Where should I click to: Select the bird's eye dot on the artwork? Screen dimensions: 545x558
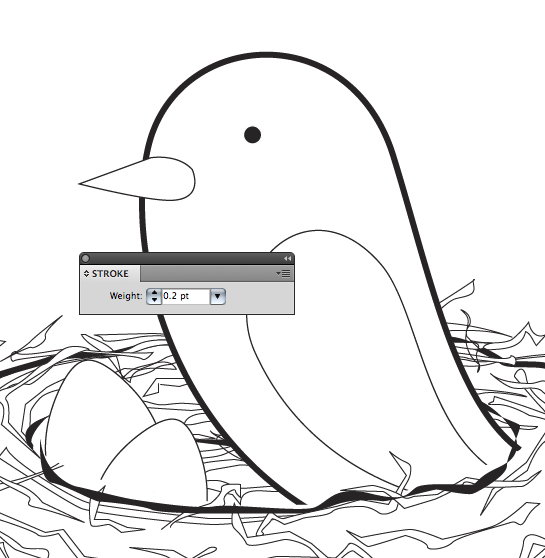click(x=252, y=135)
